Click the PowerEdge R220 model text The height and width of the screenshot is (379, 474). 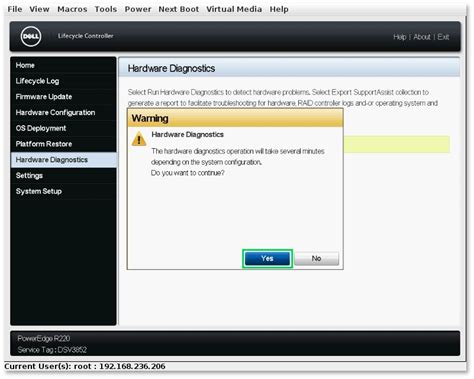pyautogui.click(x=44, y=339)
